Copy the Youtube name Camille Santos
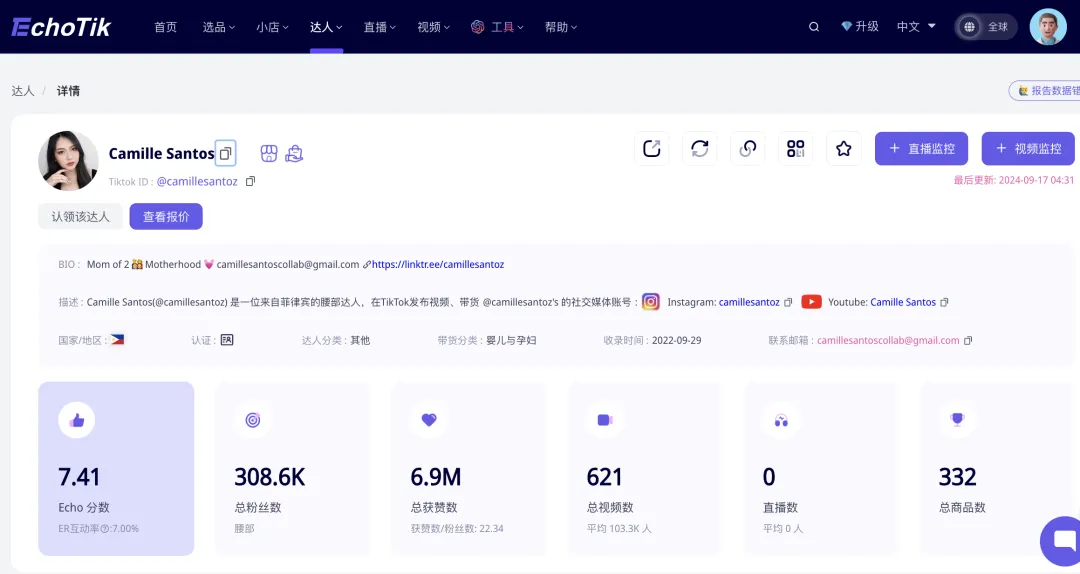This screenshot has height=574, width=1080. click(x=944, y=303)
